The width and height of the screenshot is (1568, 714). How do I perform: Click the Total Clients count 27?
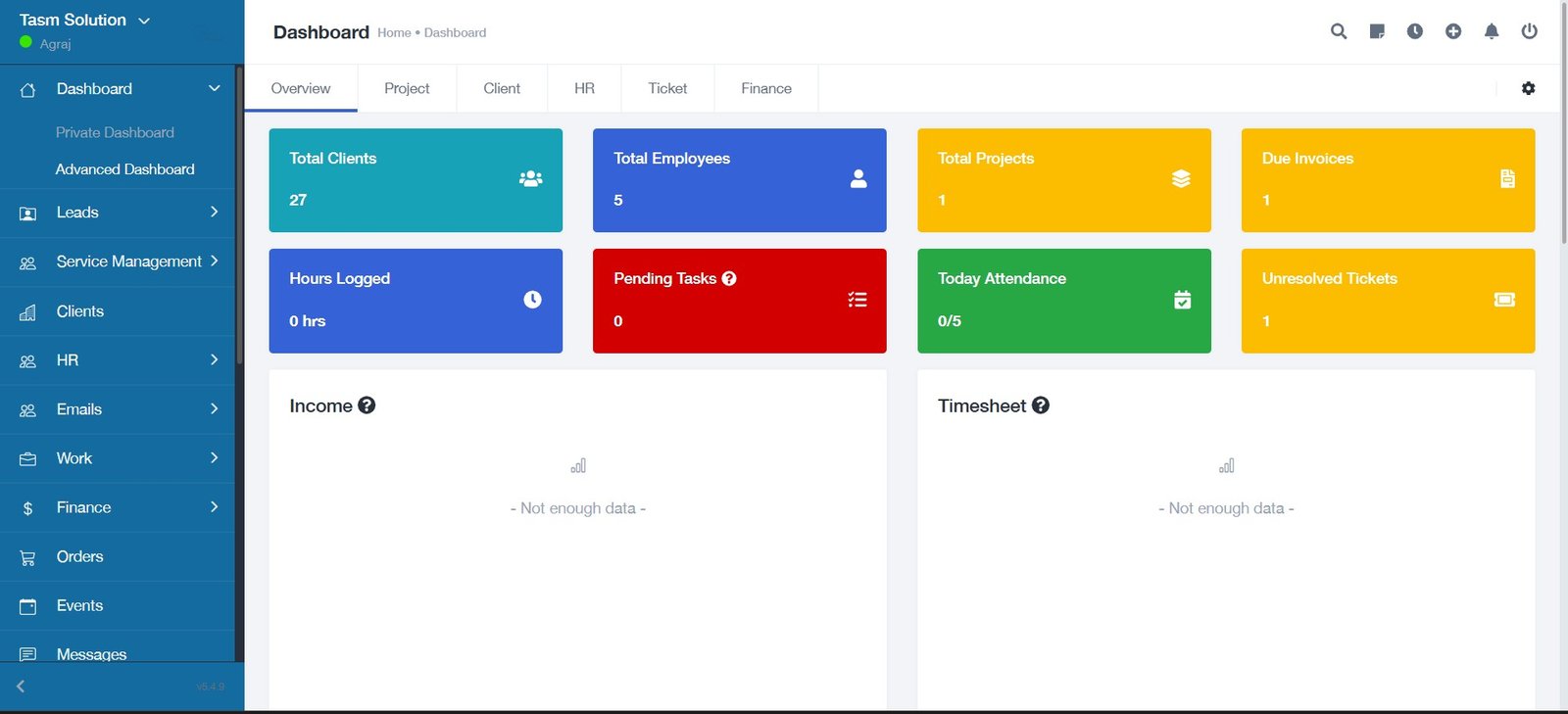[x=298, y=200]
